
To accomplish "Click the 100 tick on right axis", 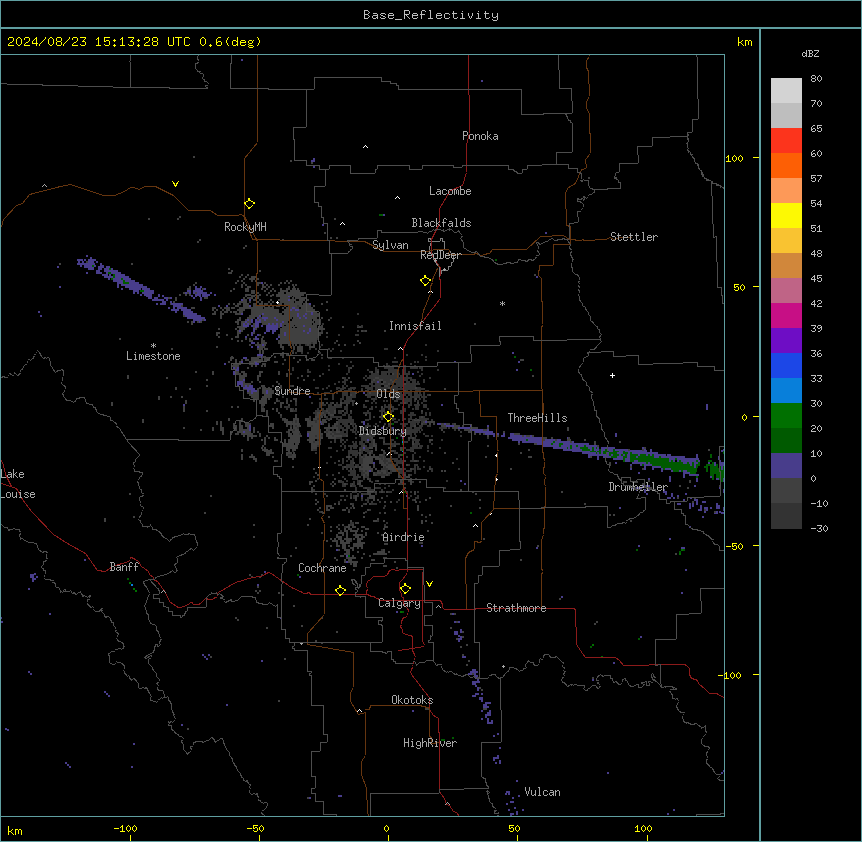I will tap(734, 159).
